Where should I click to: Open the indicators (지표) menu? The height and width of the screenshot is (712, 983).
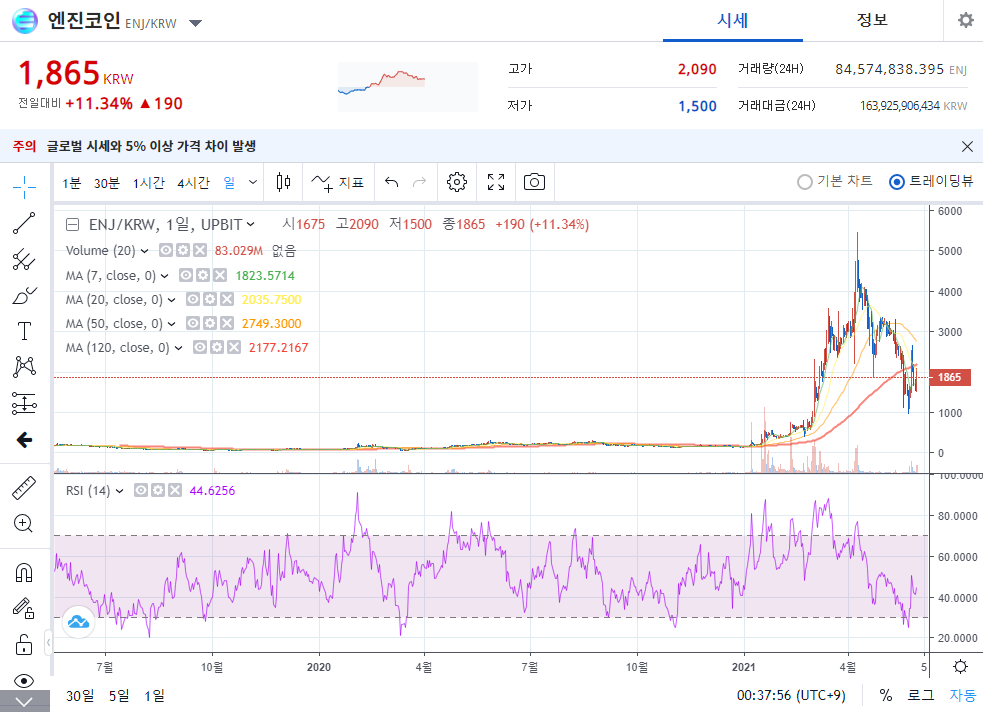[338, 182]
